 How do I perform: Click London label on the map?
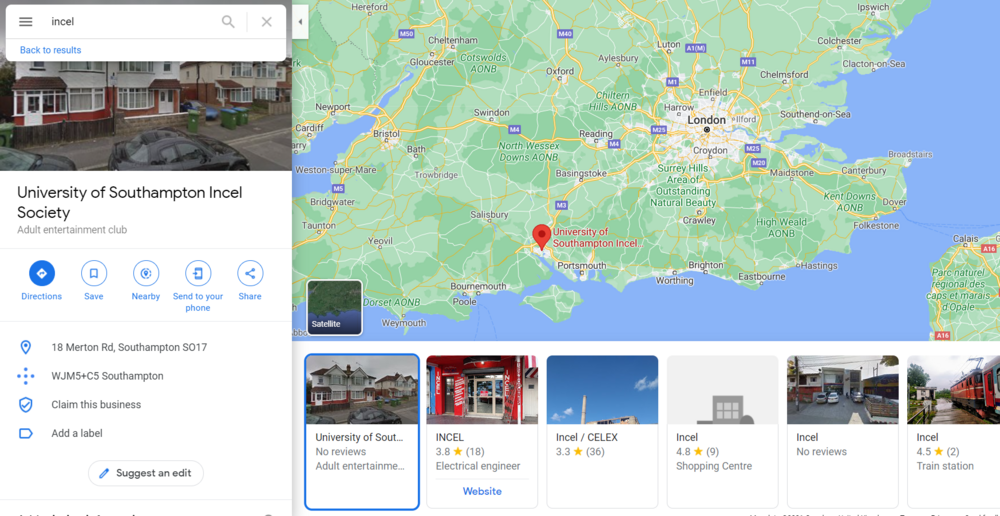coord(706,120)
